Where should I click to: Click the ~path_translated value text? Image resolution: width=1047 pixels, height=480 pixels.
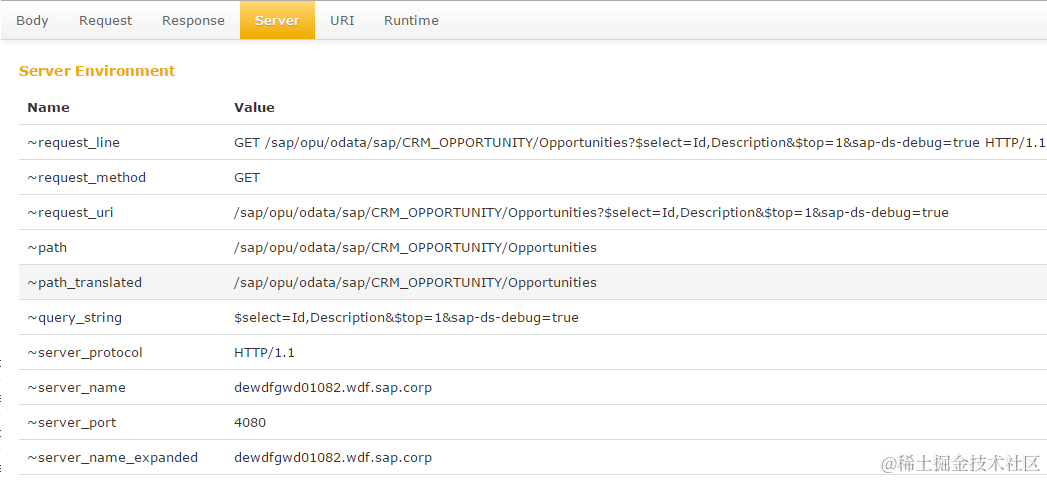(415, 282)
